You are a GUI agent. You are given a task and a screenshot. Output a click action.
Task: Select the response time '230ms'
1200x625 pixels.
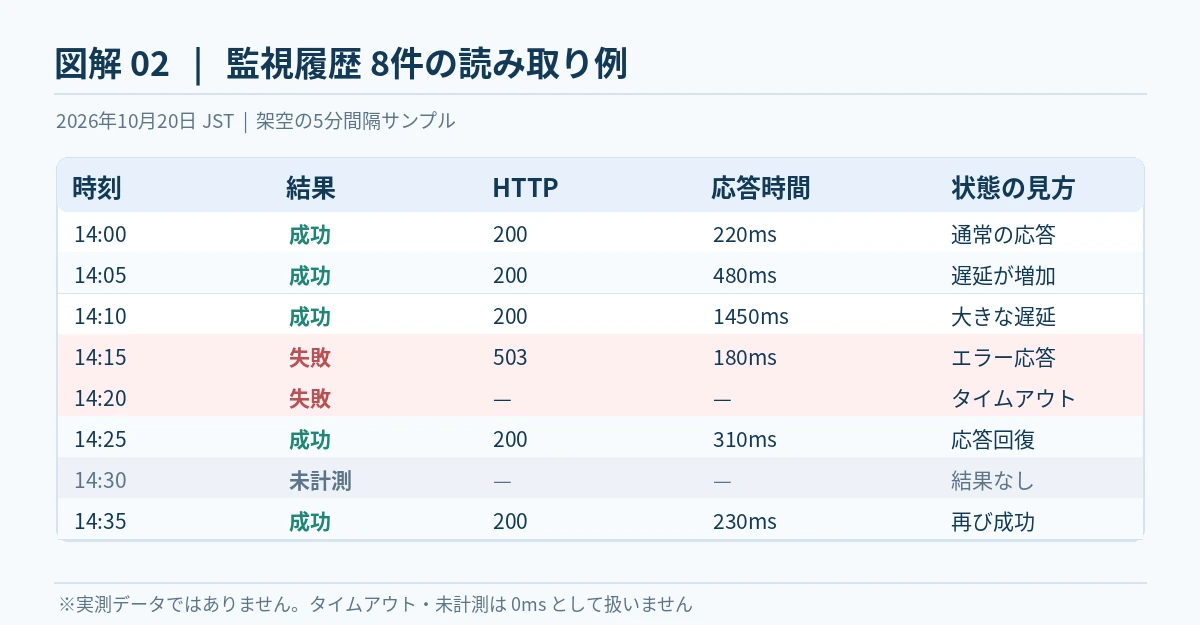tap(745, 522)
